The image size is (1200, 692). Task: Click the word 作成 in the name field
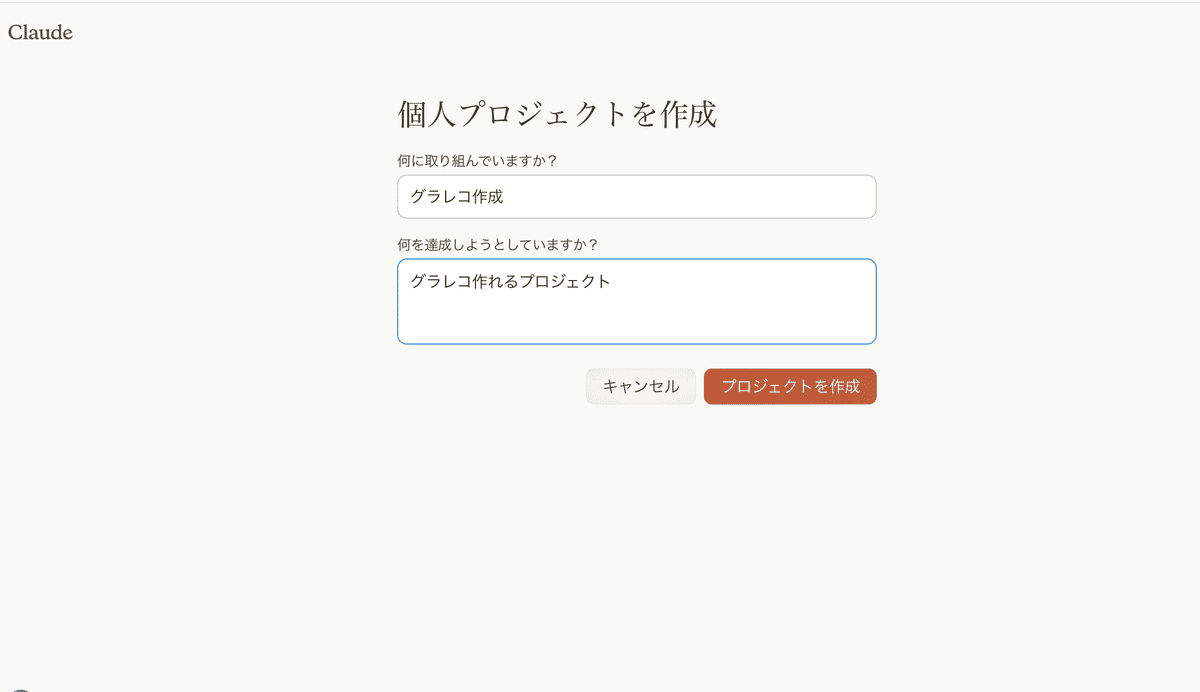click(488, 197)
